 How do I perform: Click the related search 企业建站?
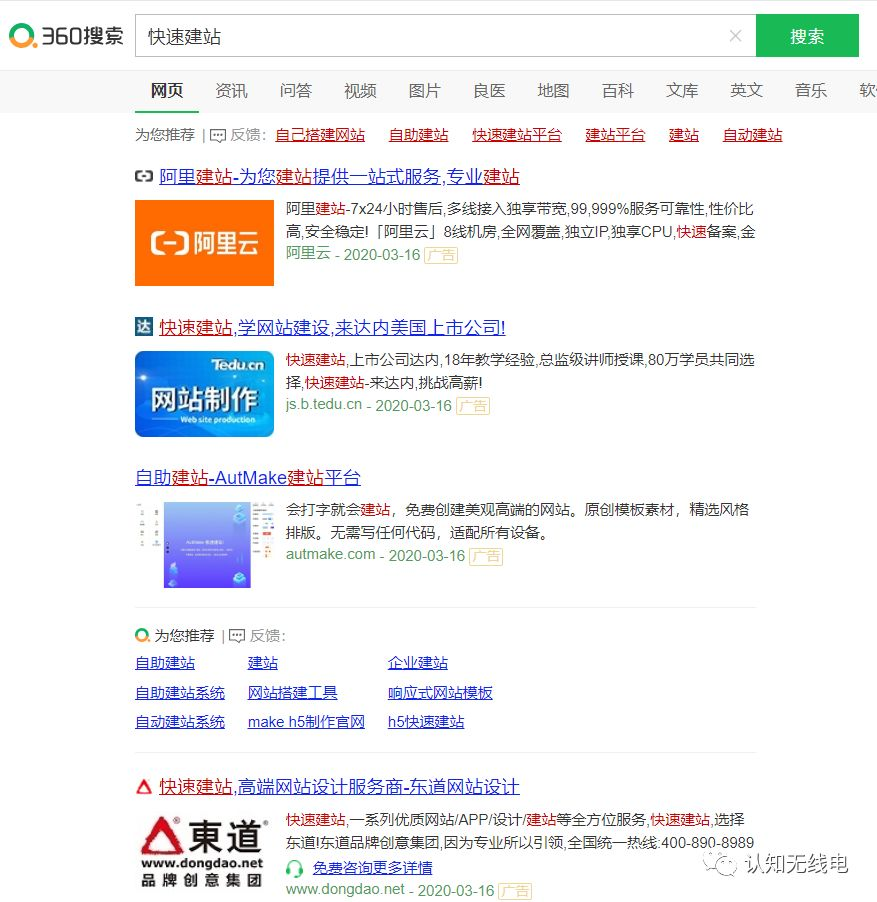[x=418, y=663]
